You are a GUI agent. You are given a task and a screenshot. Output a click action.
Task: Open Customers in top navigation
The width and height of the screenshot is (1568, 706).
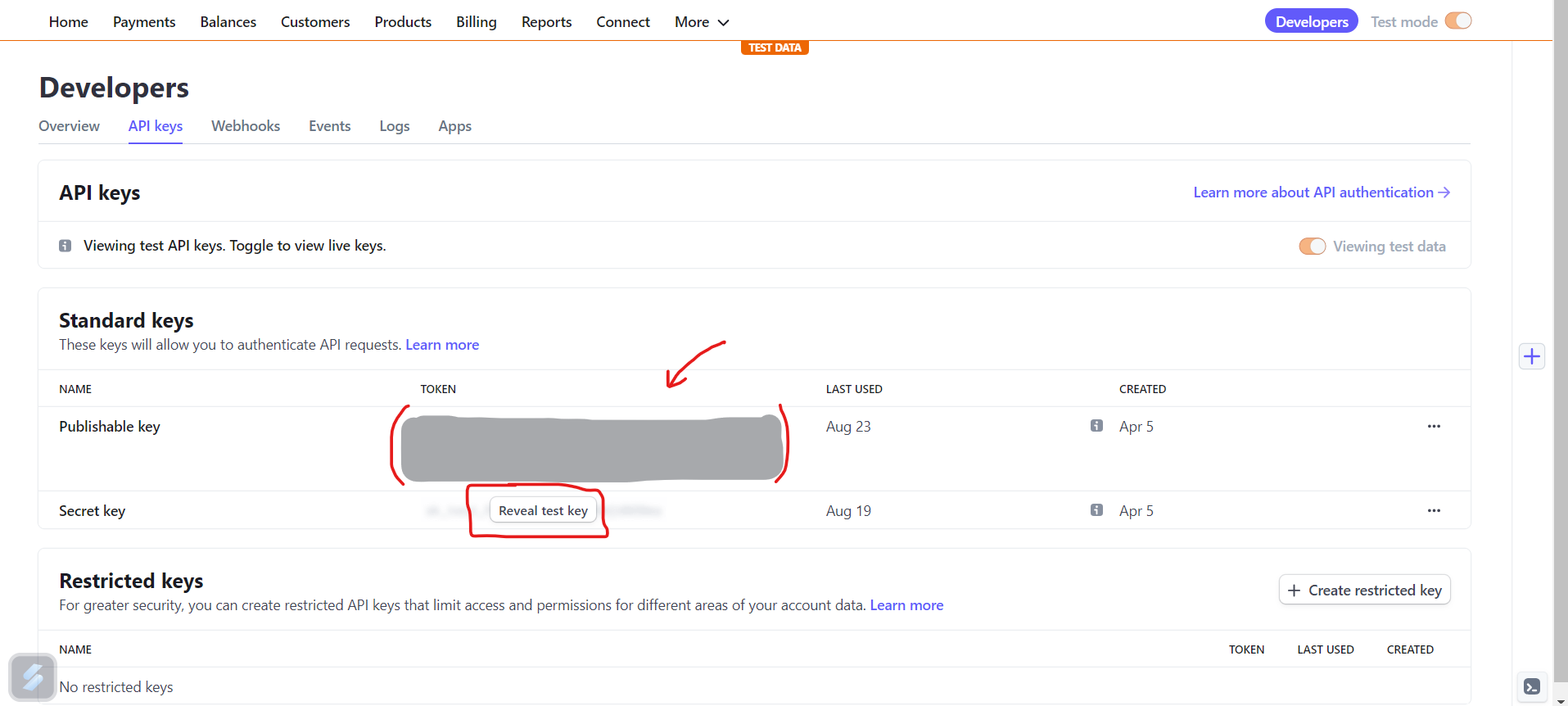[315, 22]
